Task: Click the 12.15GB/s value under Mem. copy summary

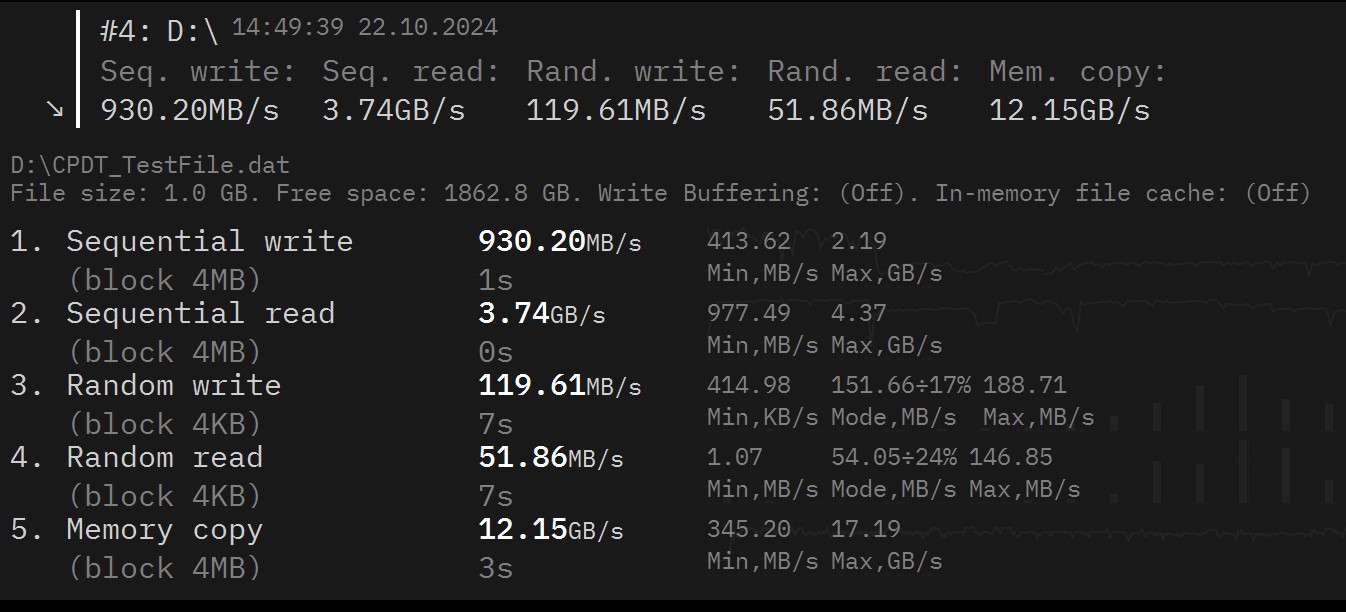Action: tap(1069, 110)
